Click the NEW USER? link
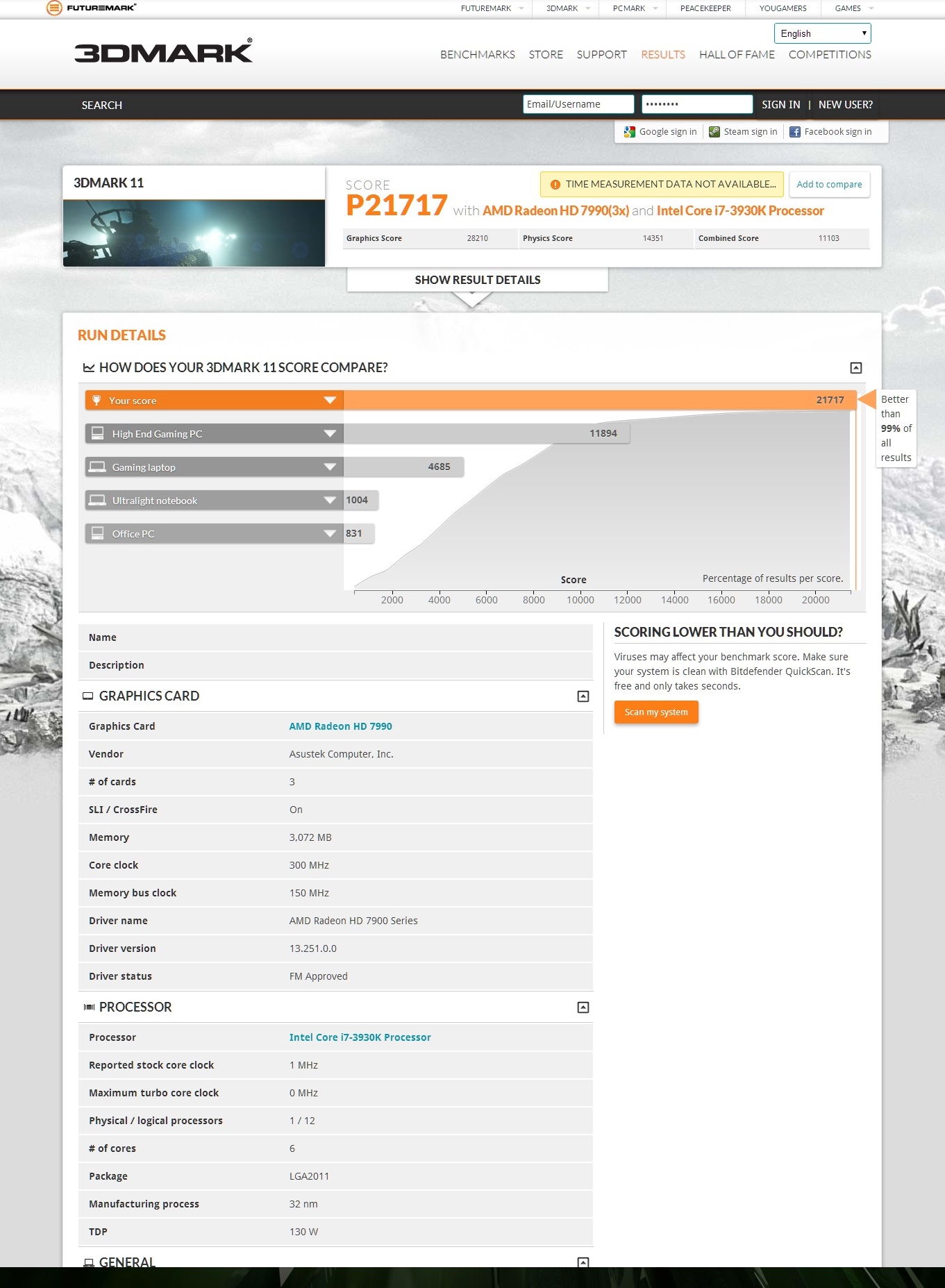This screenshot has width=945, height=1288. tap(846, 105)
